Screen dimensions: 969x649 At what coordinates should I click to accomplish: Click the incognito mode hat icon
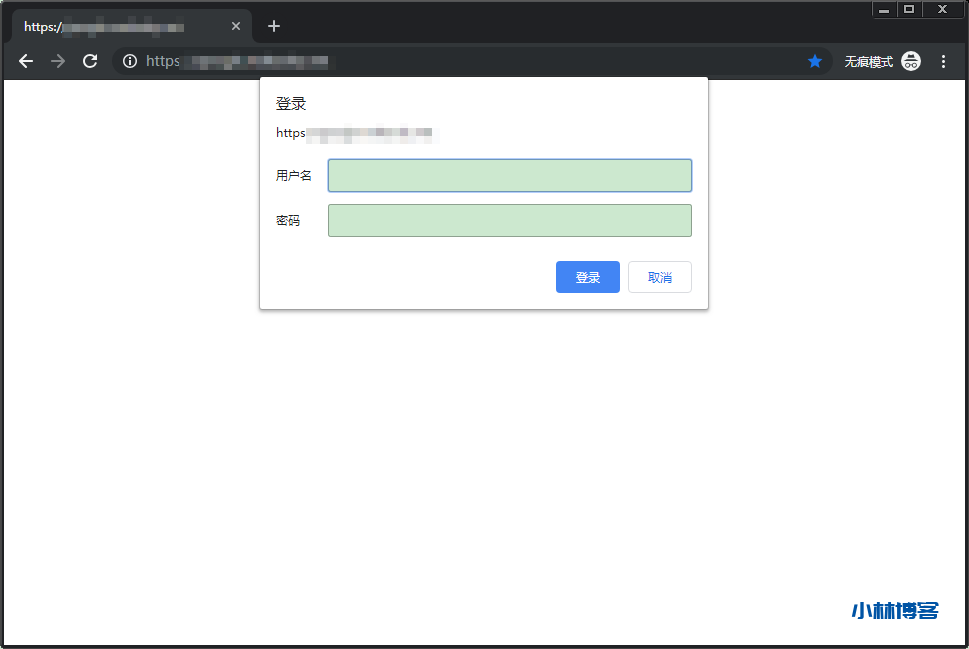coord(911,62)
